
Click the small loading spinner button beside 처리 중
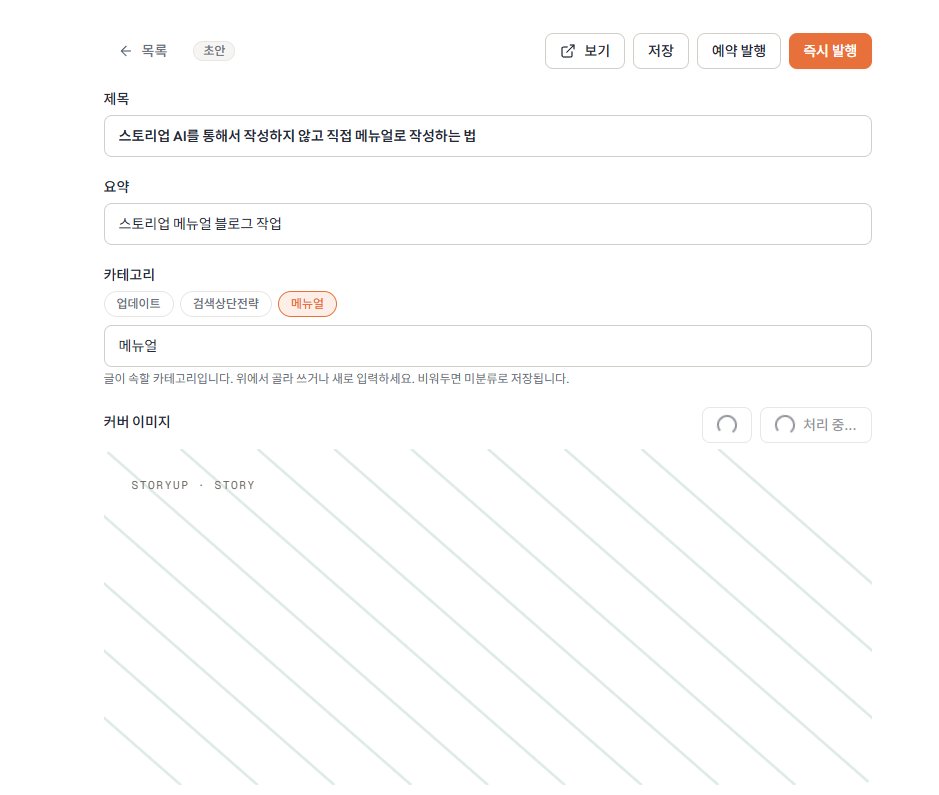726,425
